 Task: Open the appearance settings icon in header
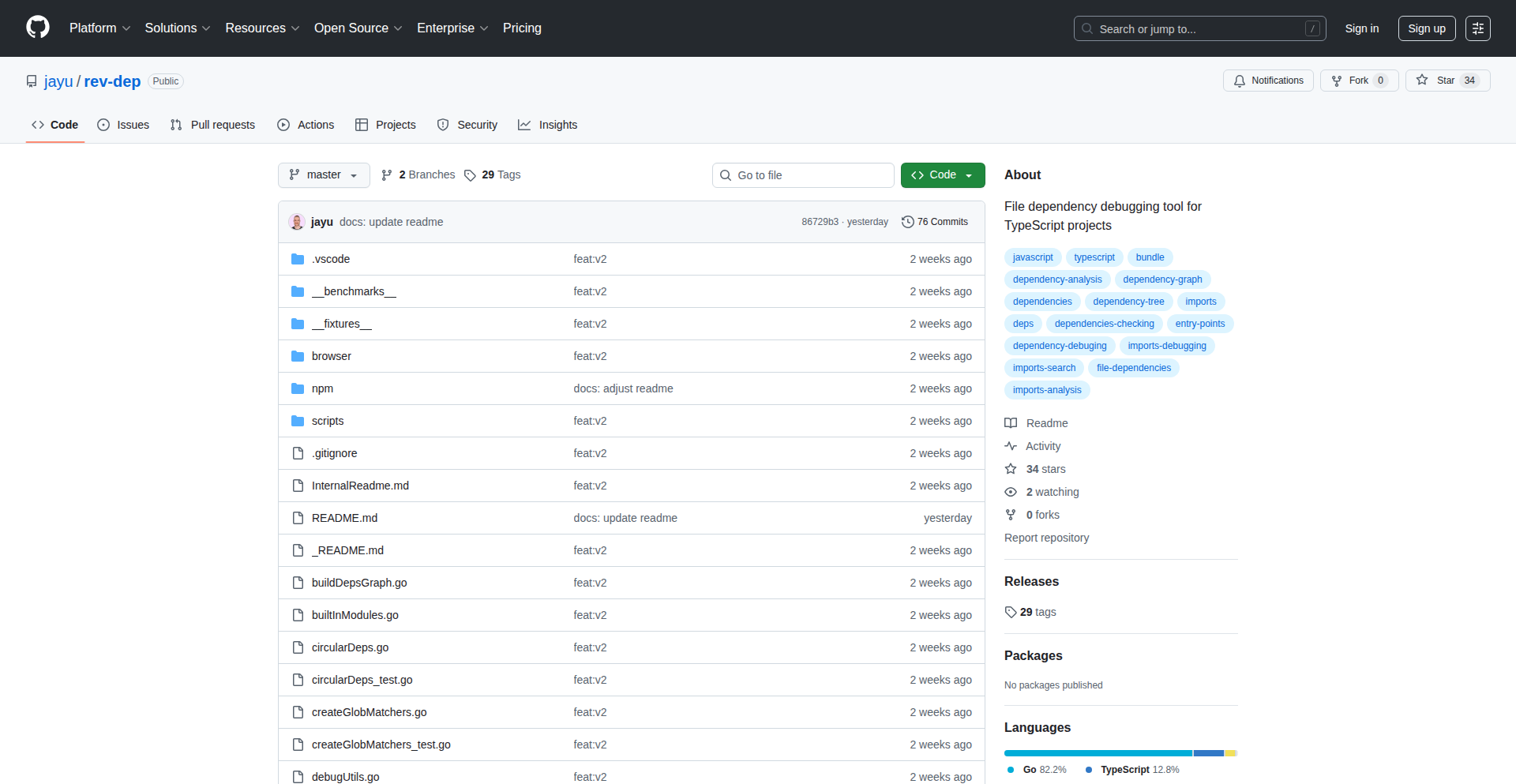point(1477,28)
